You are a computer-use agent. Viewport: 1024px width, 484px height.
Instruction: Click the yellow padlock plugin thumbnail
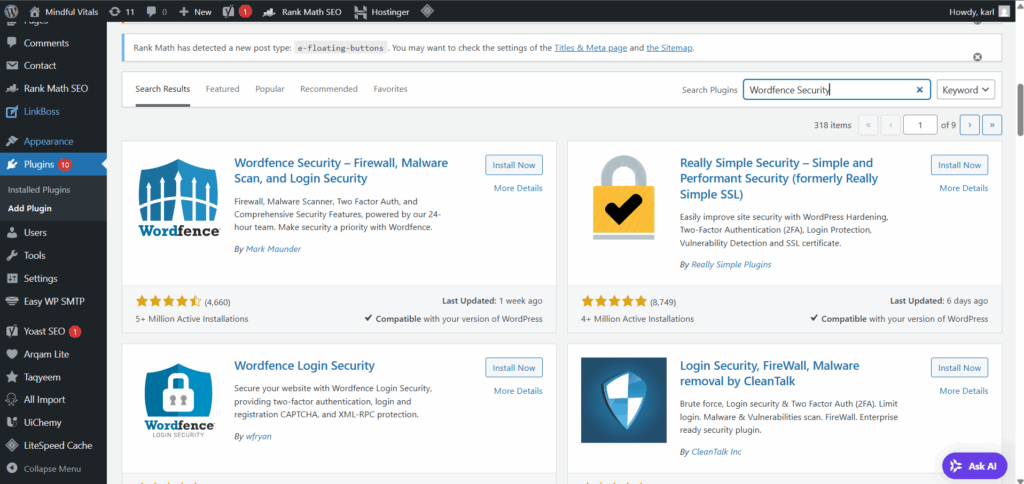624,198
